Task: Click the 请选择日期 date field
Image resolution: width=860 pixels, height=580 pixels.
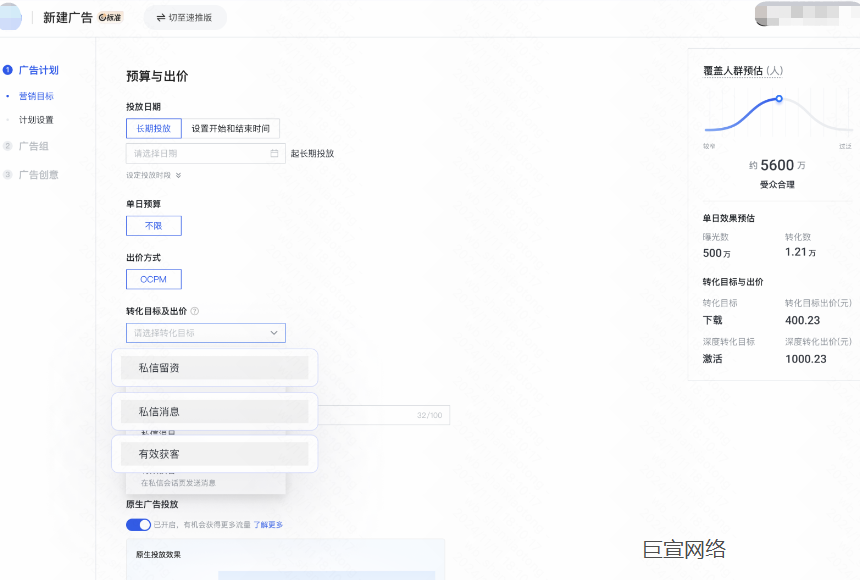Action: pos(206,153)
